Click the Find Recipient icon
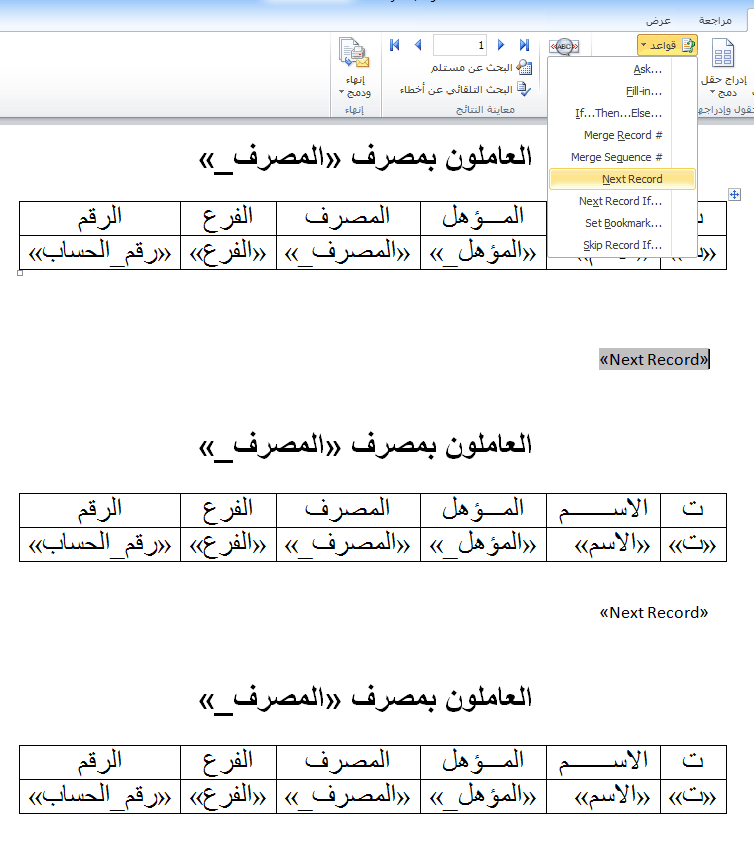Image resolution: width=754 pixels, height=852 pixels. pyautogui.click(x=523, y=67)
